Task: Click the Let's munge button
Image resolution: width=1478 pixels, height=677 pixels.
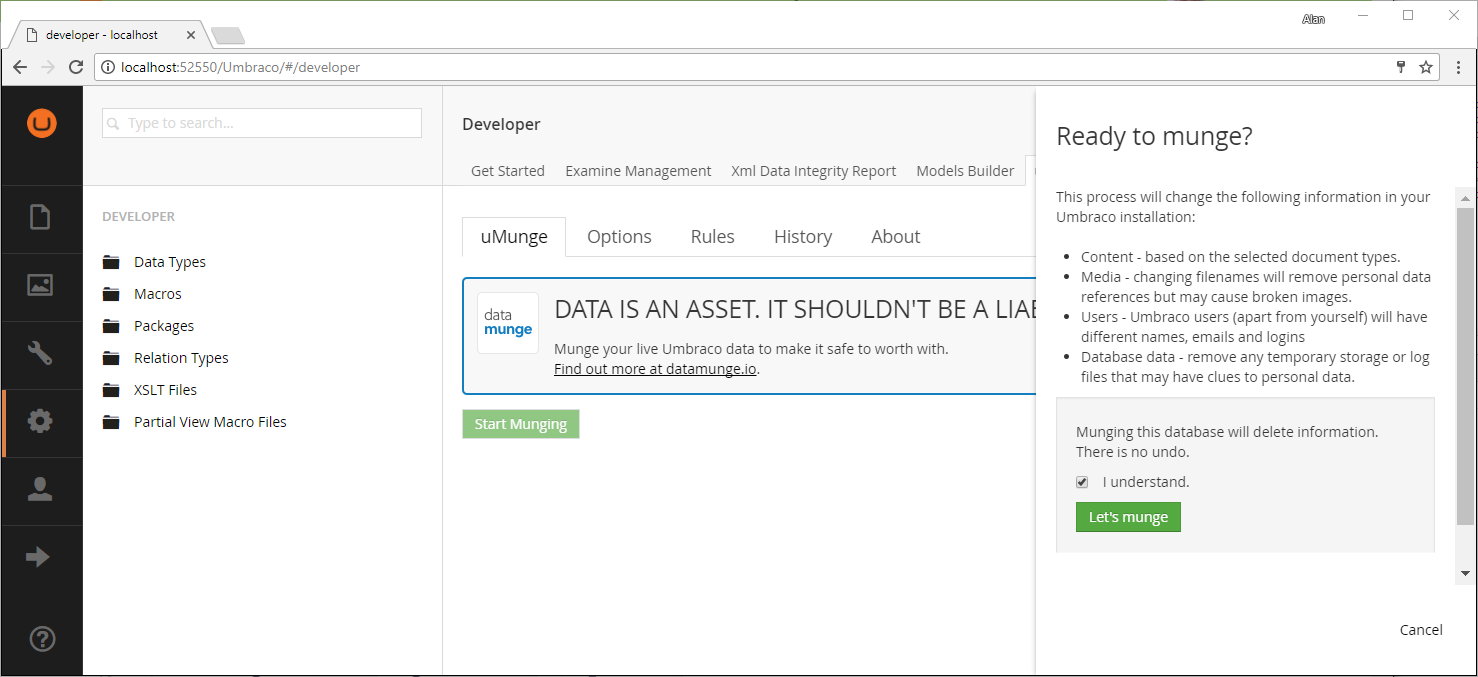Action: [1128, 517]
